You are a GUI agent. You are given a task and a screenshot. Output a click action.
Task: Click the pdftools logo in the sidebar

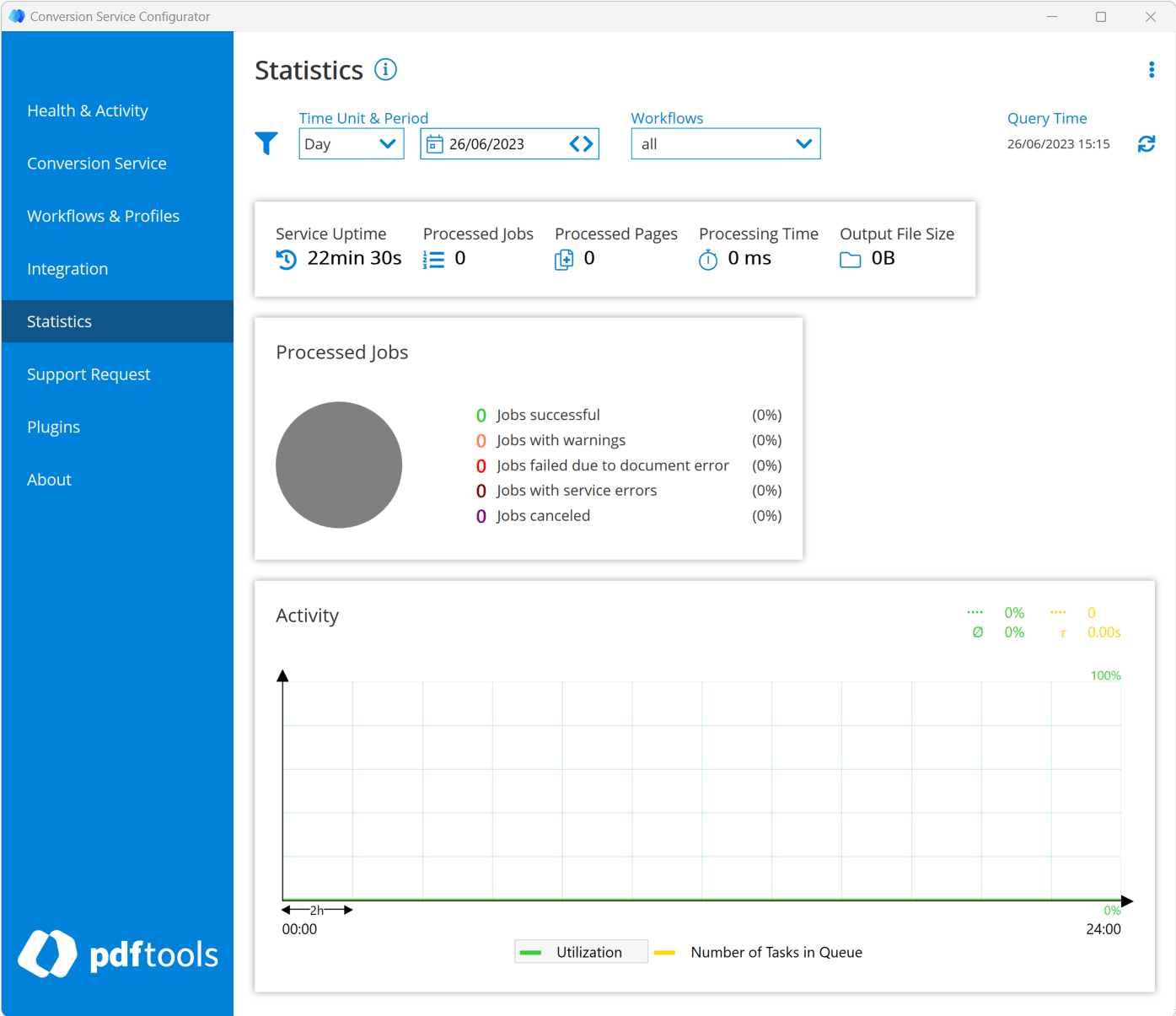117,954
